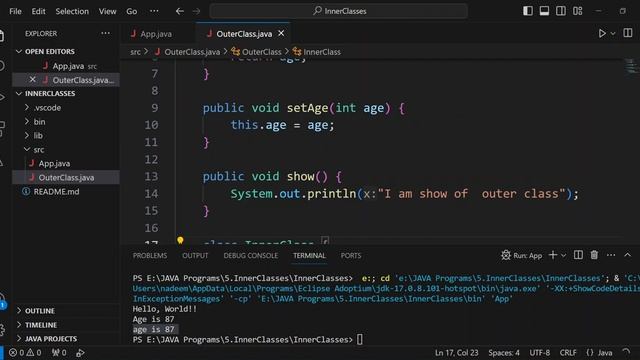Click the debug launch status bar icon
The height and width of the screenshot is (360, 640).
click(x=80, y=353)
